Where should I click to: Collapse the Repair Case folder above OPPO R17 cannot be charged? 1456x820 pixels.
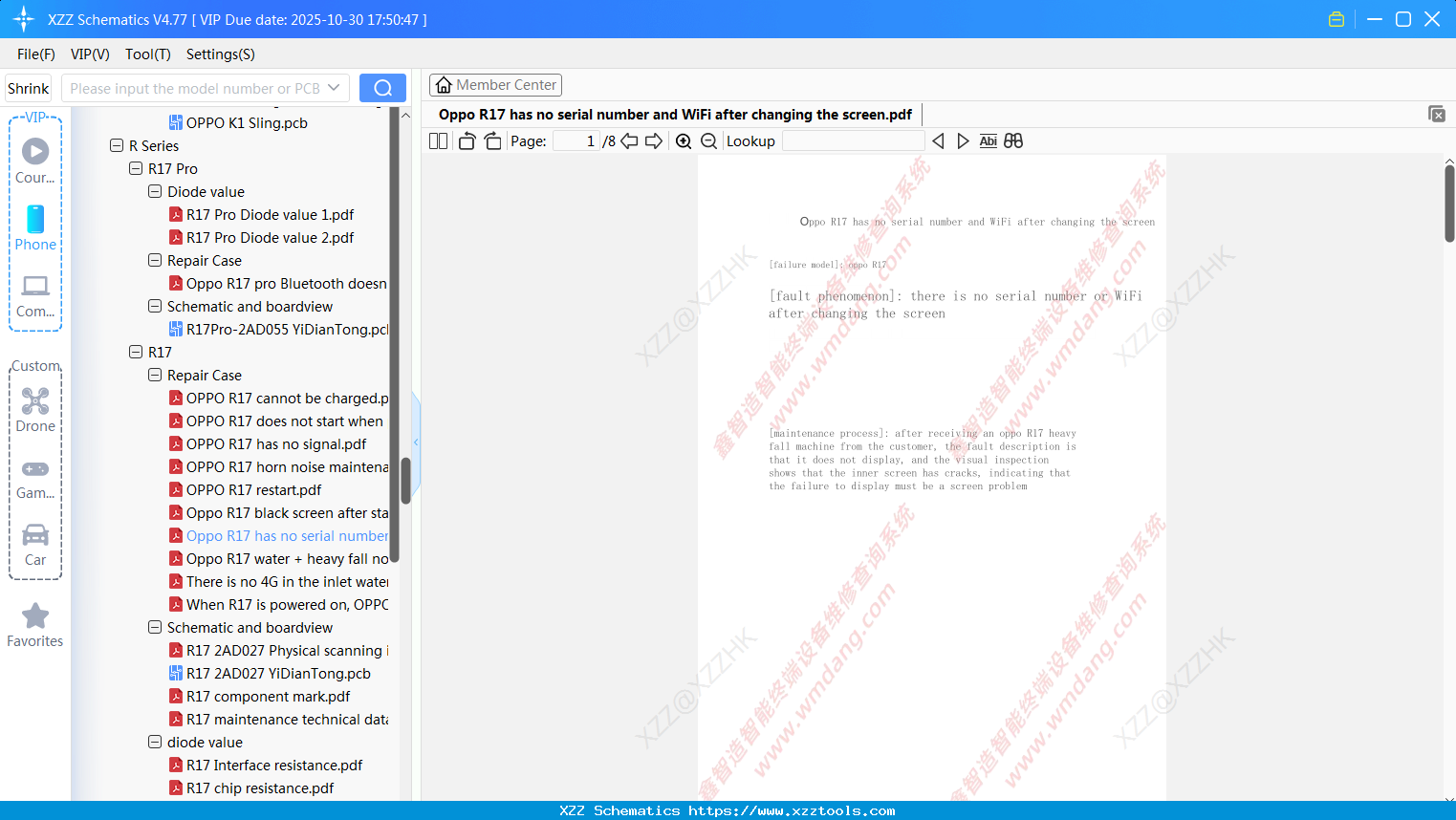tap(155, 376)
